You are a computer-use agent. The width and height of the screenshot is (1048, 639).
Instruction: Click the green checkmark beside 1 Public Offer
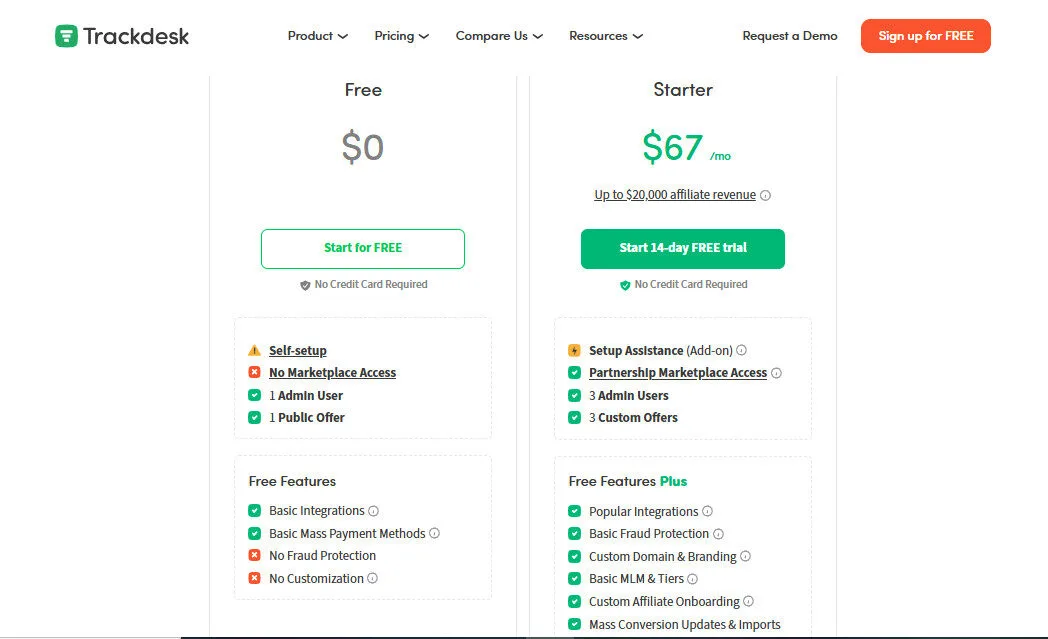pos(255,417)
